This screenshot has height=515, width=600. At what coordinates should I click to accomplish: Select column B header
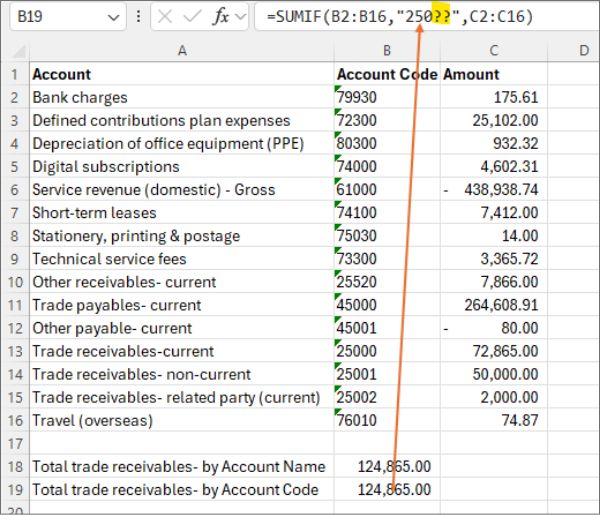point(386,50)
